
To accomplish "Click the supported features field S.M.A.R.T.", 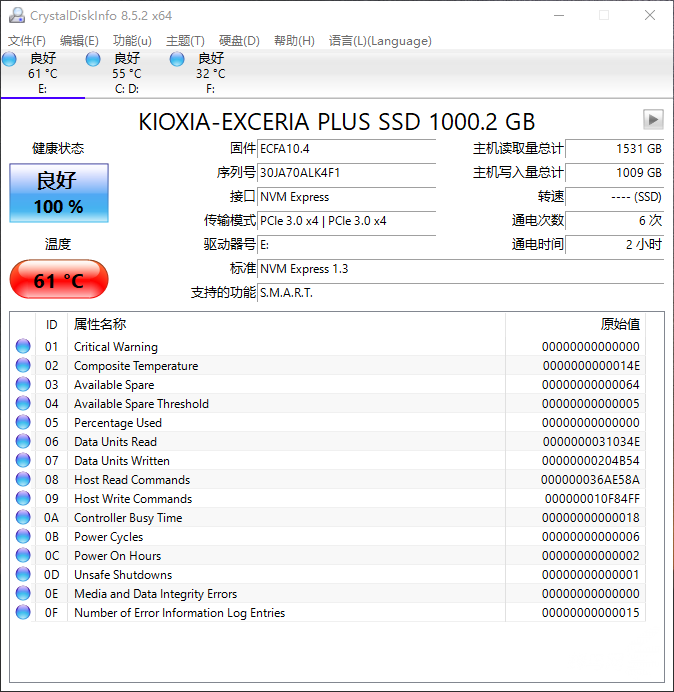I will (x=461, y=293).
